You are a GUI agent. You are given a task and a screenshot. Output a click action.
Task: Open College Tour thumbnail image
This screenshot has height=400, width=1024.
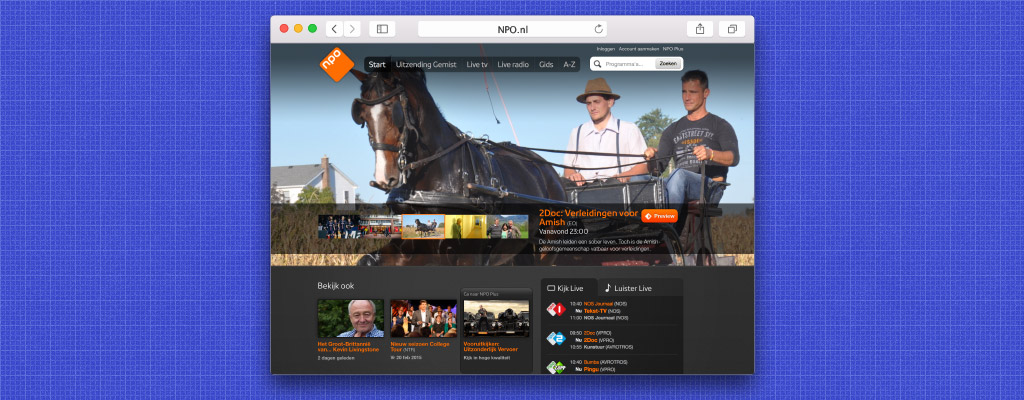point(423,318)
